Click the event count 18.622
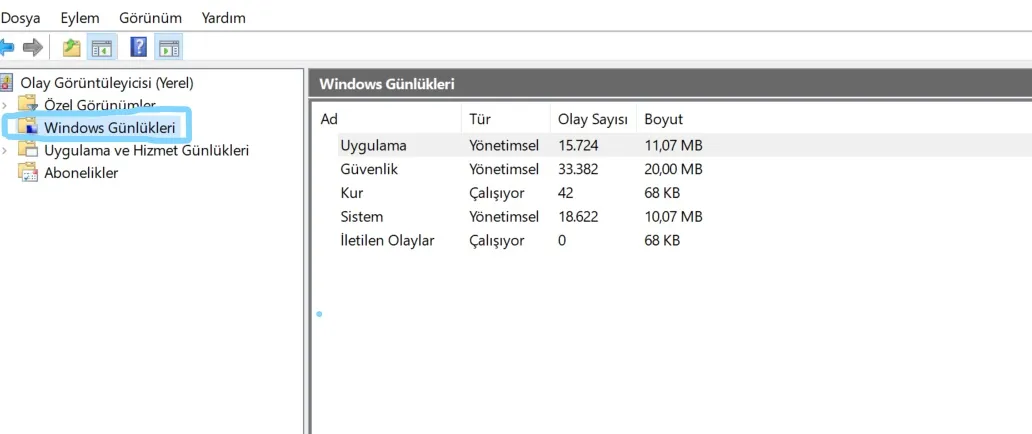 tap(578, 217)
